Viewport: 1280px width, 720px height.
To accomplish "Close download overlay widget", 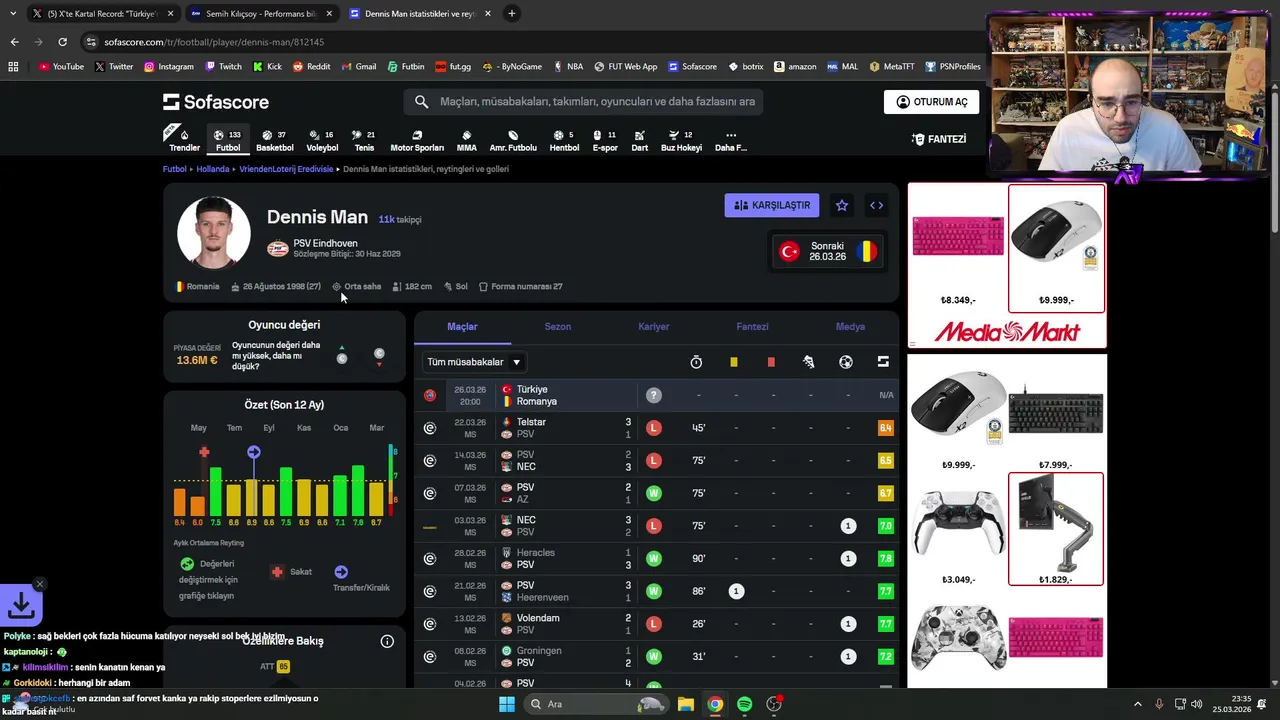I will (39, 584).
